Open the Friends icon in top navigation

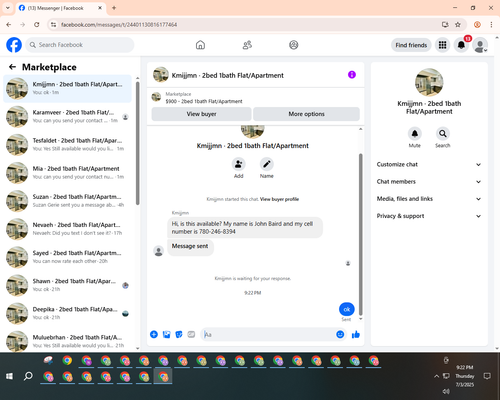(x=247, y=45)
